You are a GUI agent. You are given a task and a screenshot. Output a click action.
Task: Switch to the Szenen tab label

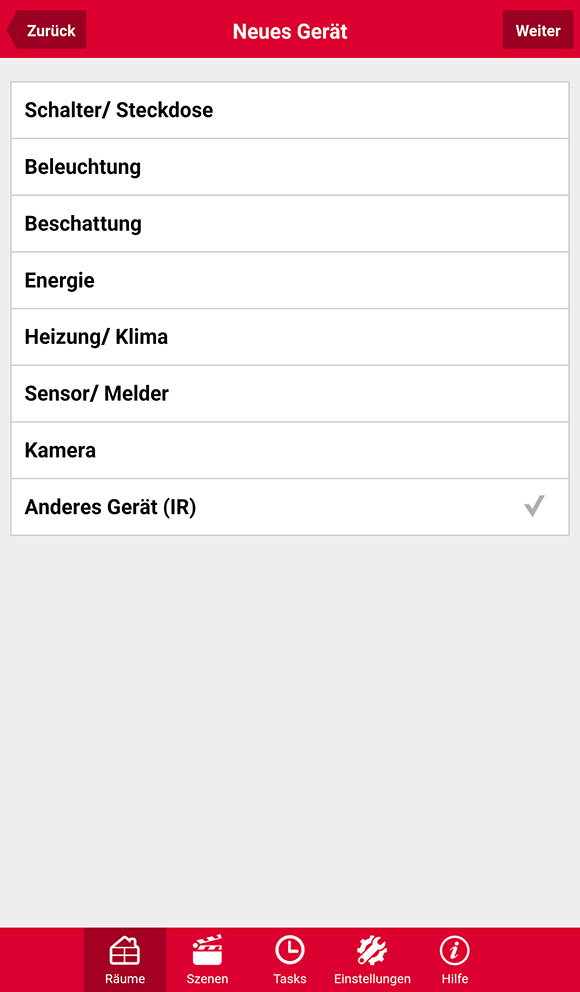[x=207, y=979]
